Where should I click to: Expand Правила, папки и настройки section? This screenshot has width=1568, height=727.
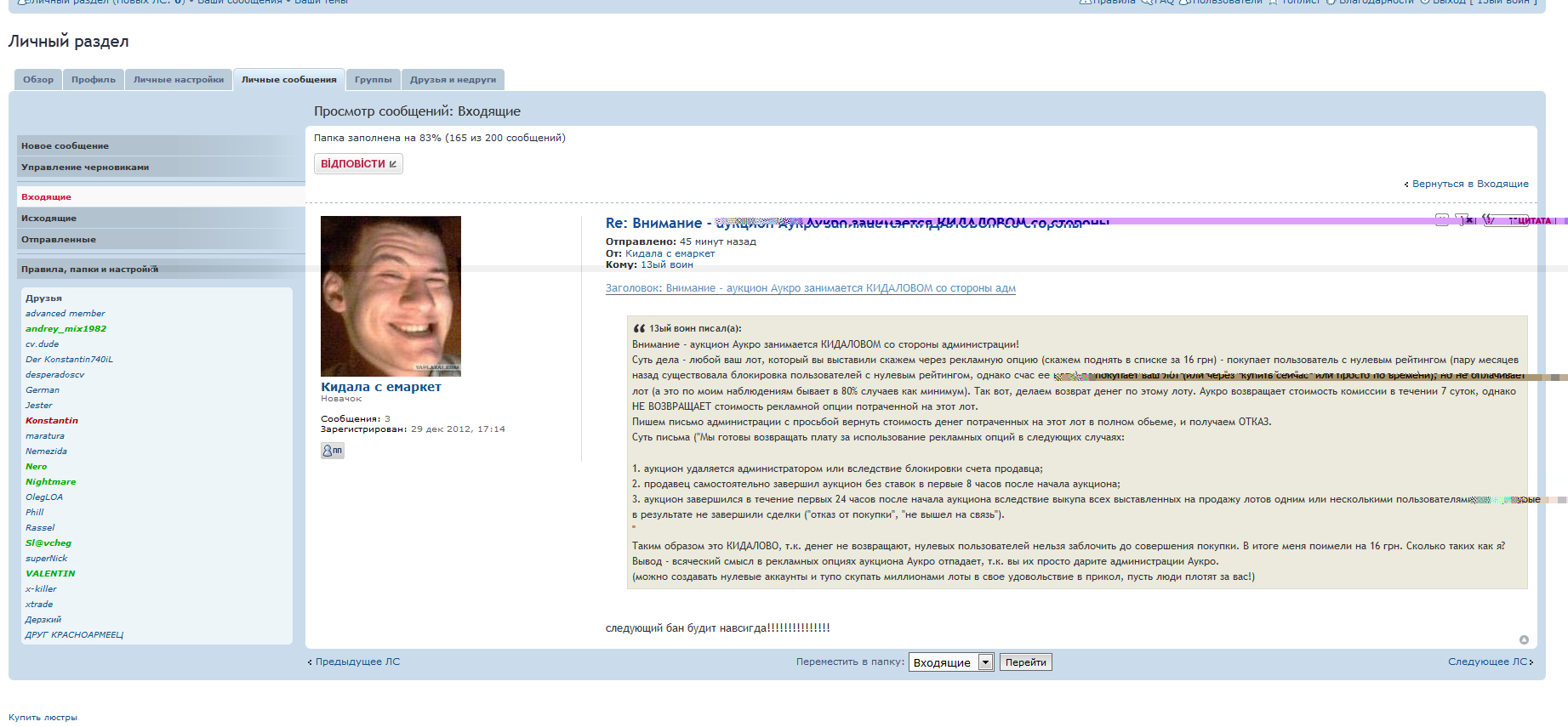[x=89, y=270]
